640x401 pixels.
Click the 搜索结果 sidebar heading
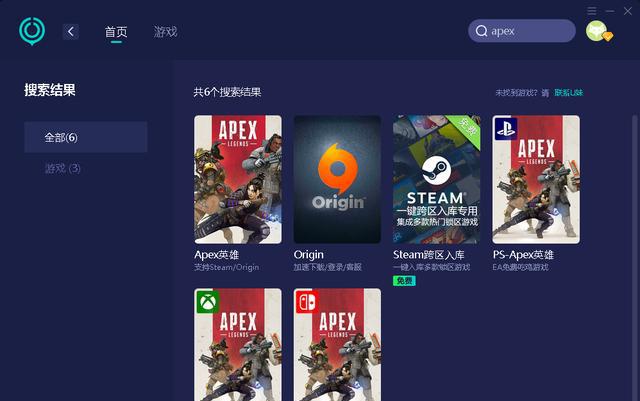(x=50, y=90)
